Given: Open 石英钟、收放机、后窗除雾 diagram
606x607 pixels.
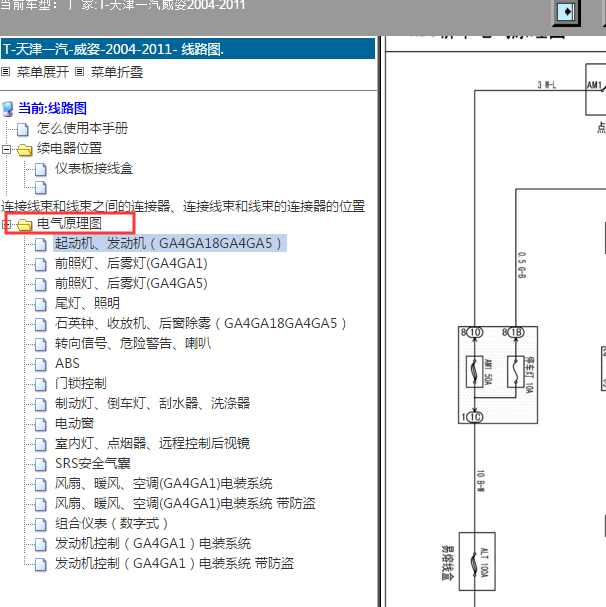Looking at the screenshot, I should [x=201, y=323].
